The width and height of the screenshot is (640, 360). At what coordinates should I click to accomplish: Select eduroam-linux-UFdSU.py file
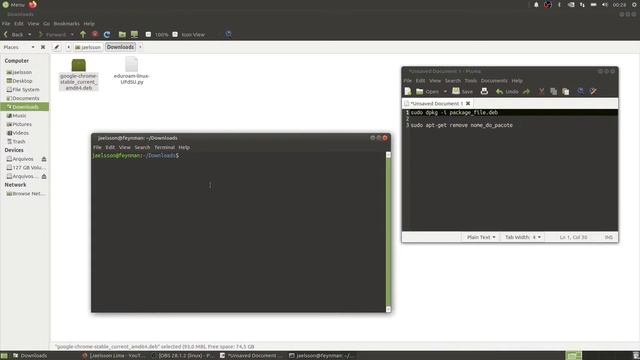132,71
